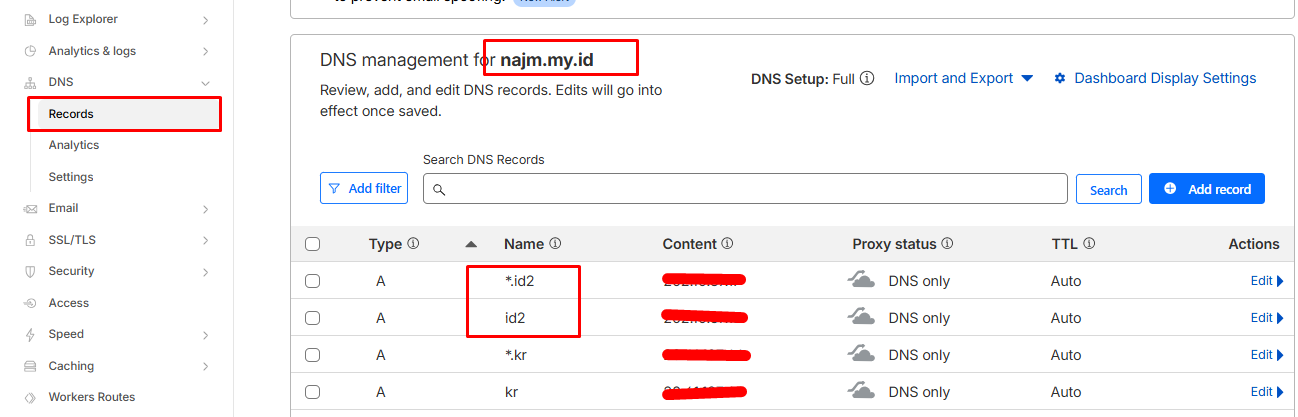Click the info icon beside Proxy status header
The image size is (1298, 417).
[x=947, y=243]
